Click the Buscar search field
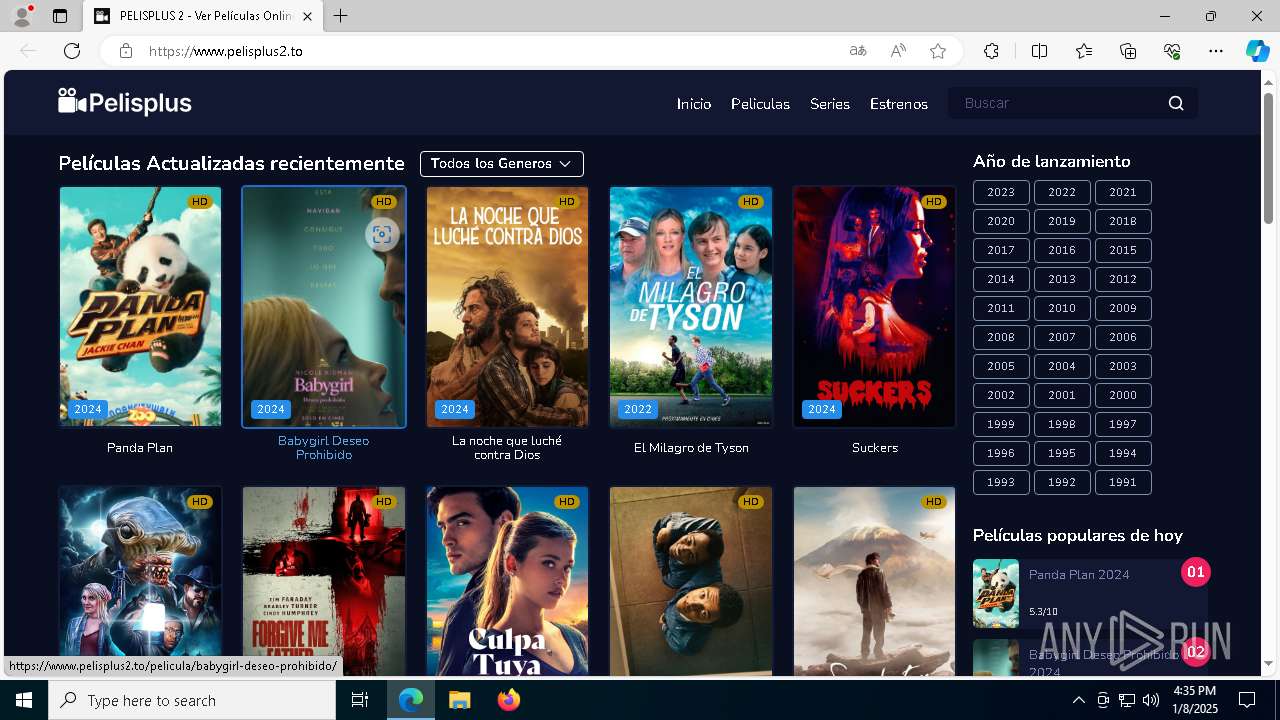This screenshot has width=1280, height=720. click(1057, 103)
